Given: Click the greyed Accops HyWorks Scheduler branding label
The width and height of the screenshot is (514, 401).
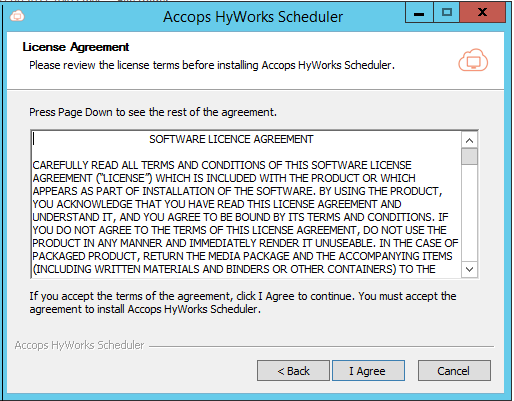Looking at the screenshot, I should (79, 345).
